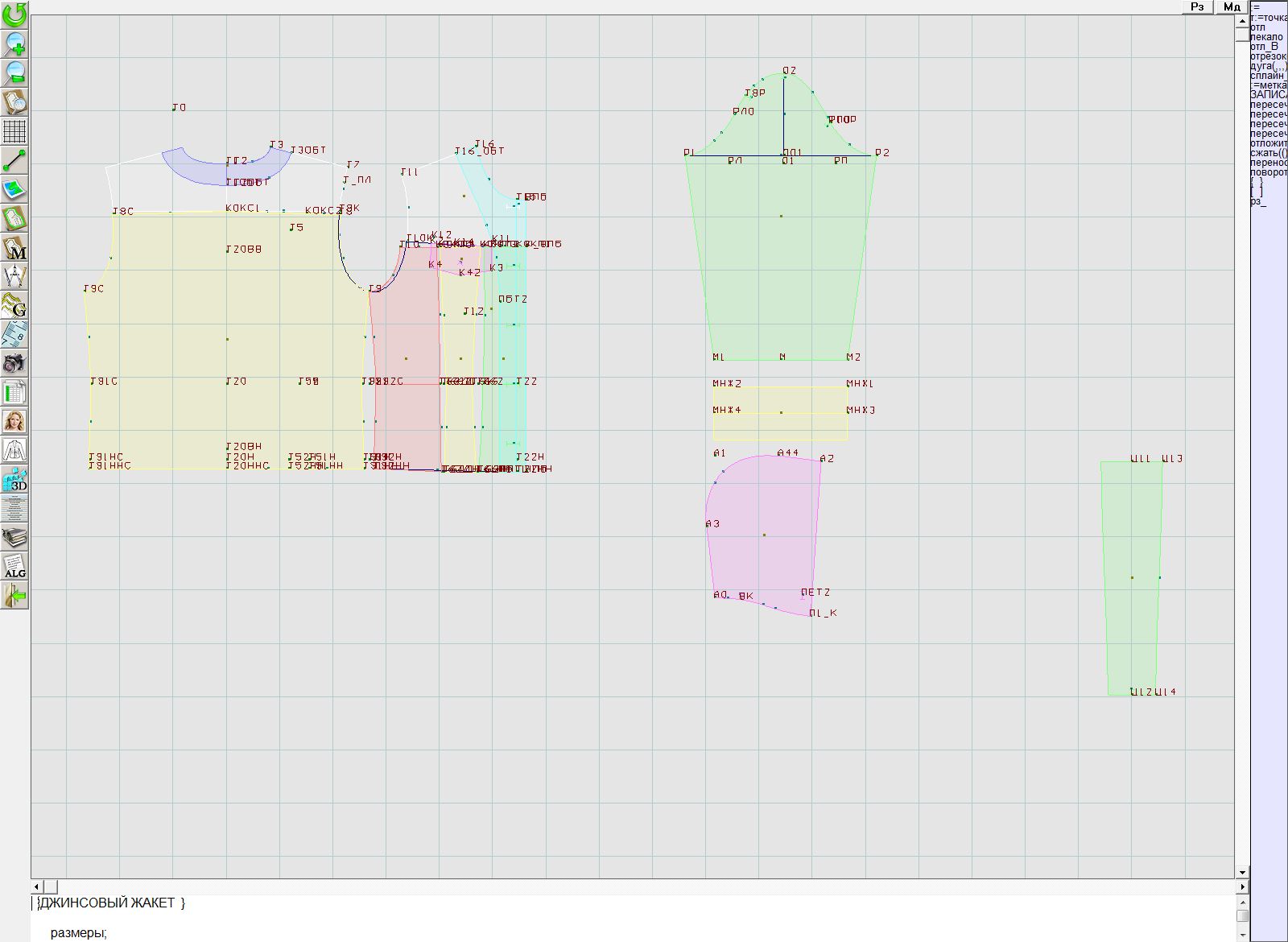This screenshot has height=942, width=1288.
Task: Select 'сплайн' in the operator list
Action: click(x=1268, y=76)
